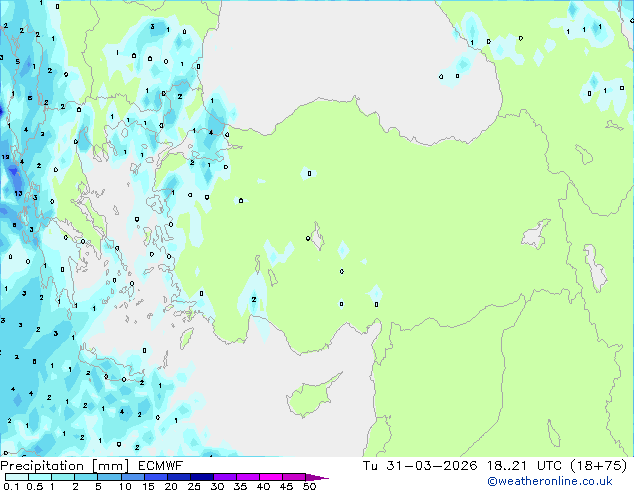Open the weatheronline.co.uk copyright link
The height and width of the screenshot is (490, 634).
coord(550,481)
